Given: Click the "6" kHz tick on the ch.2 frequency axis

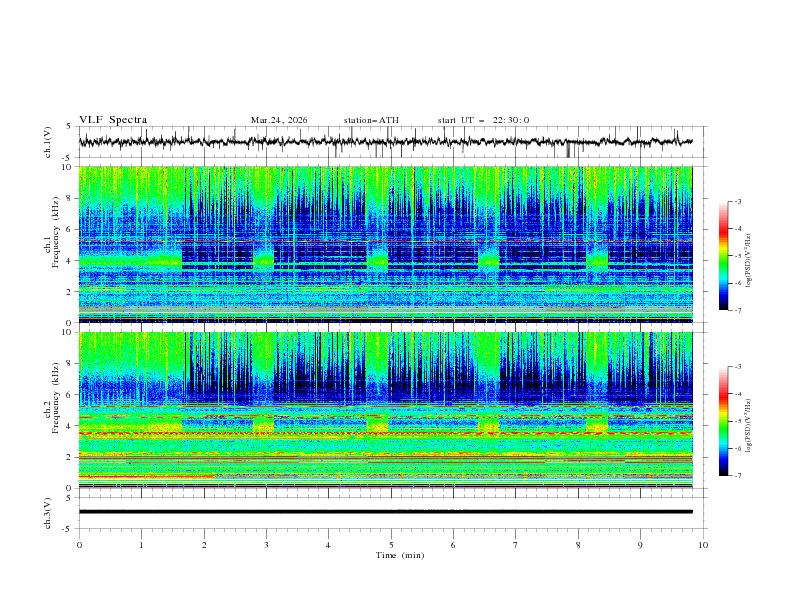Looking at the screenshot, I should 71,395.
